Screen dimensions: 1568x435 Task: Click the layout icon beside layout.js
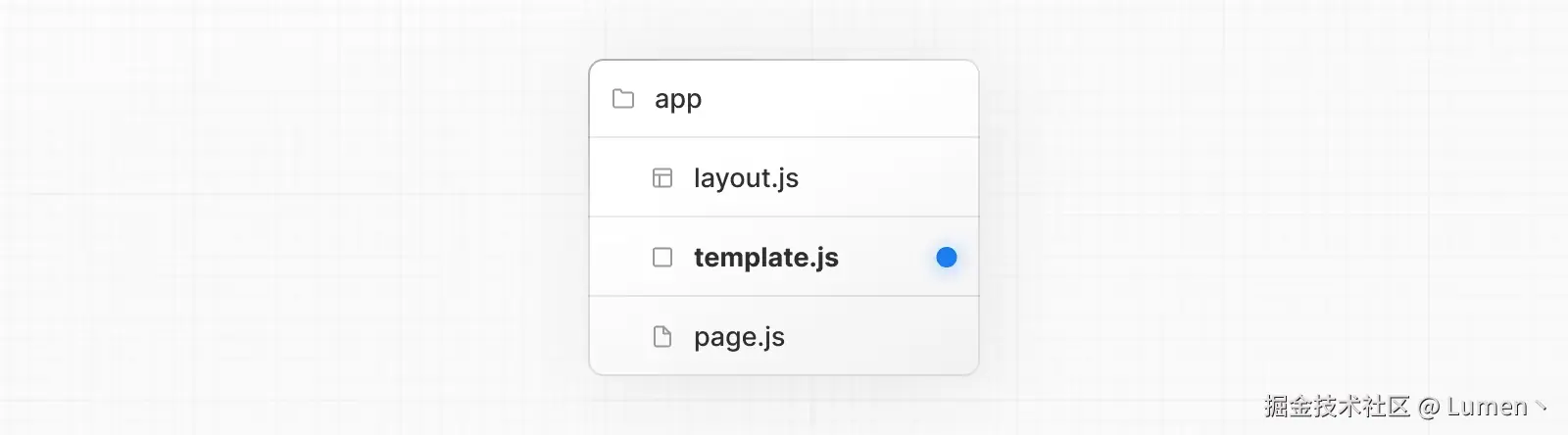[662, 178]
